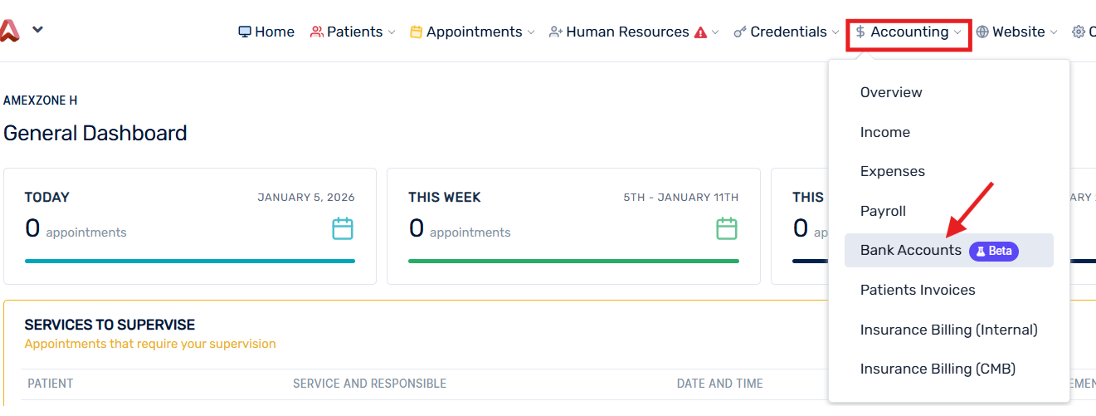
Task: Click the green calendar icon in This Week card
Action: point(727,229)
